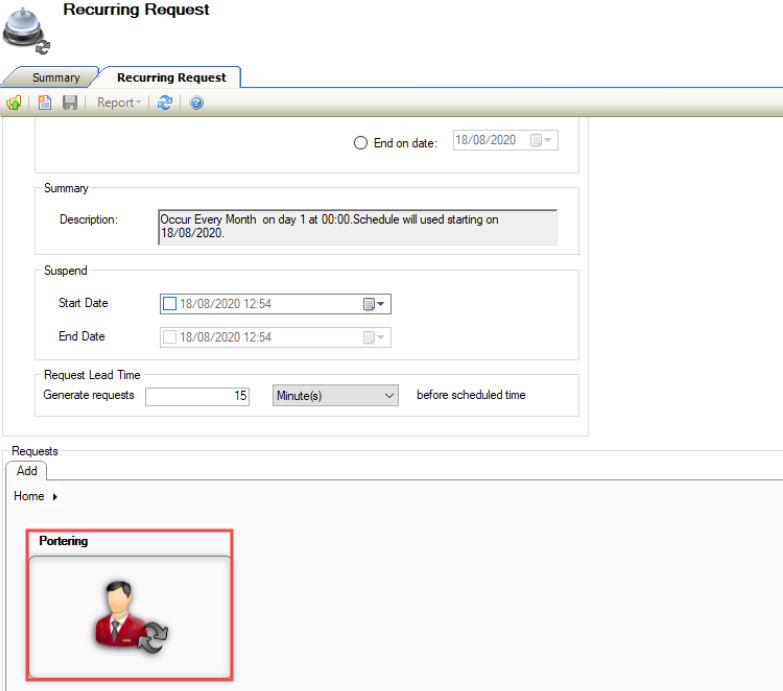This screenshot has width=783, height=691.
Task: Enable the Suspend Start Date checkbox
Action: 169,304
